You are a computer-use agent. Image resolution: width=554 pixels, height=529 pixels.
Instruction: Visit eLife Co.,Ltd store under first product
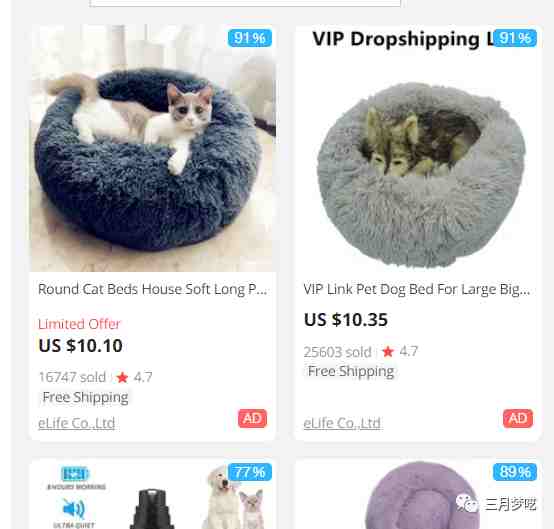[x=77, y=423]
